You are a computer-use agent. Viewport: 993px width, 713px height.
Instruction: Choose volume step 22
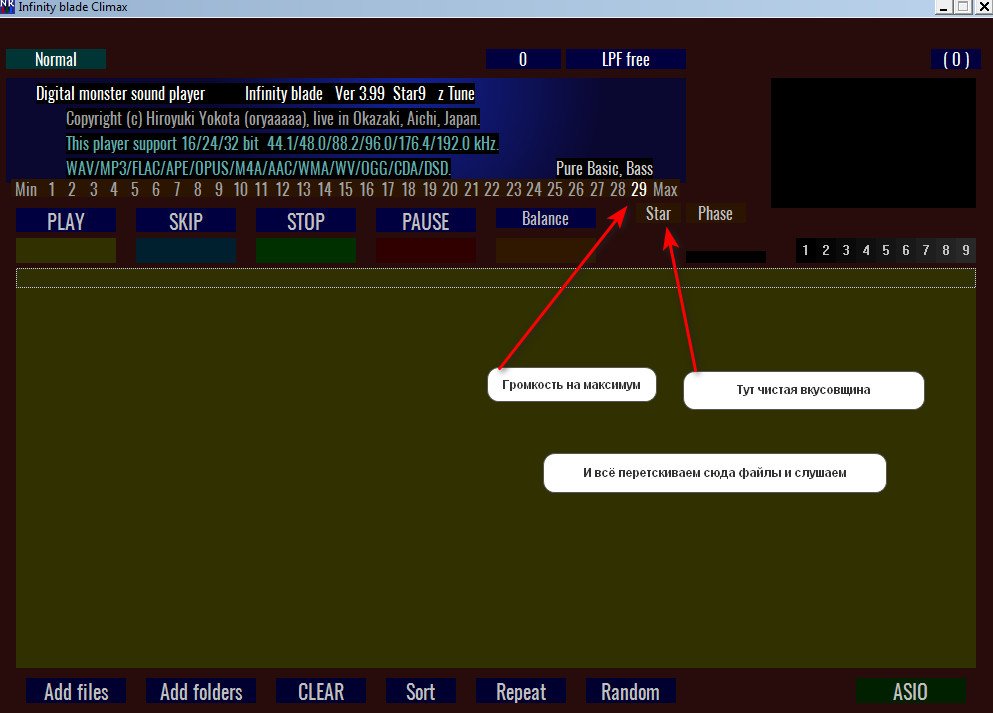pos(492,189)
